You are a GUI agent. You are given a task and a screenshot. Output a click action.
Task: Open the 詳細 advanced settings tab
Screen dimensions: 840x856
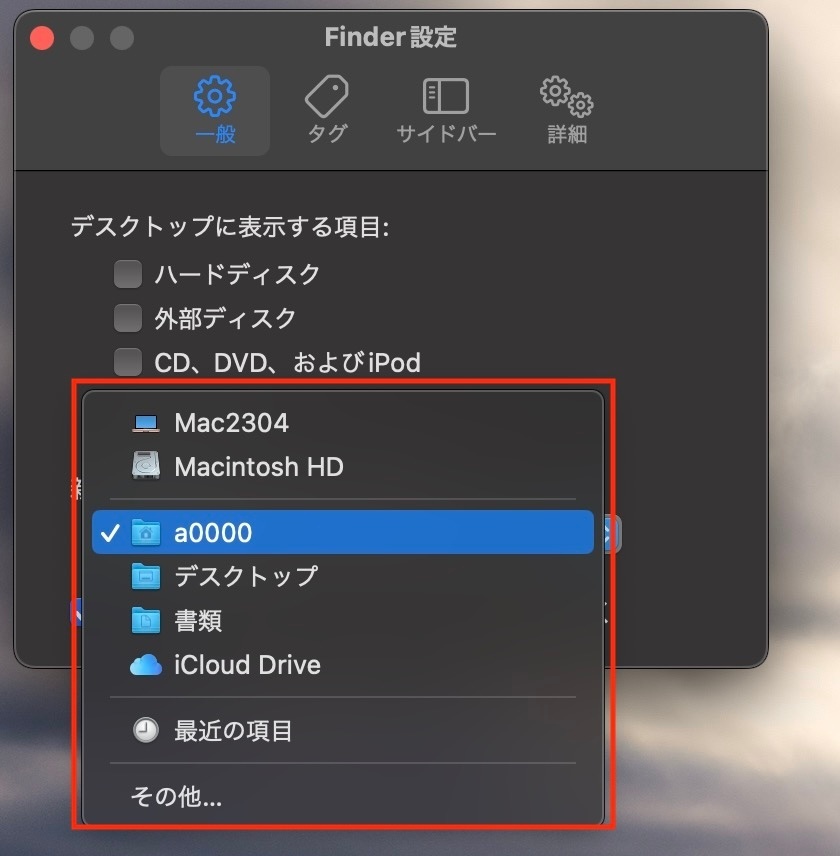click(567, 110)
